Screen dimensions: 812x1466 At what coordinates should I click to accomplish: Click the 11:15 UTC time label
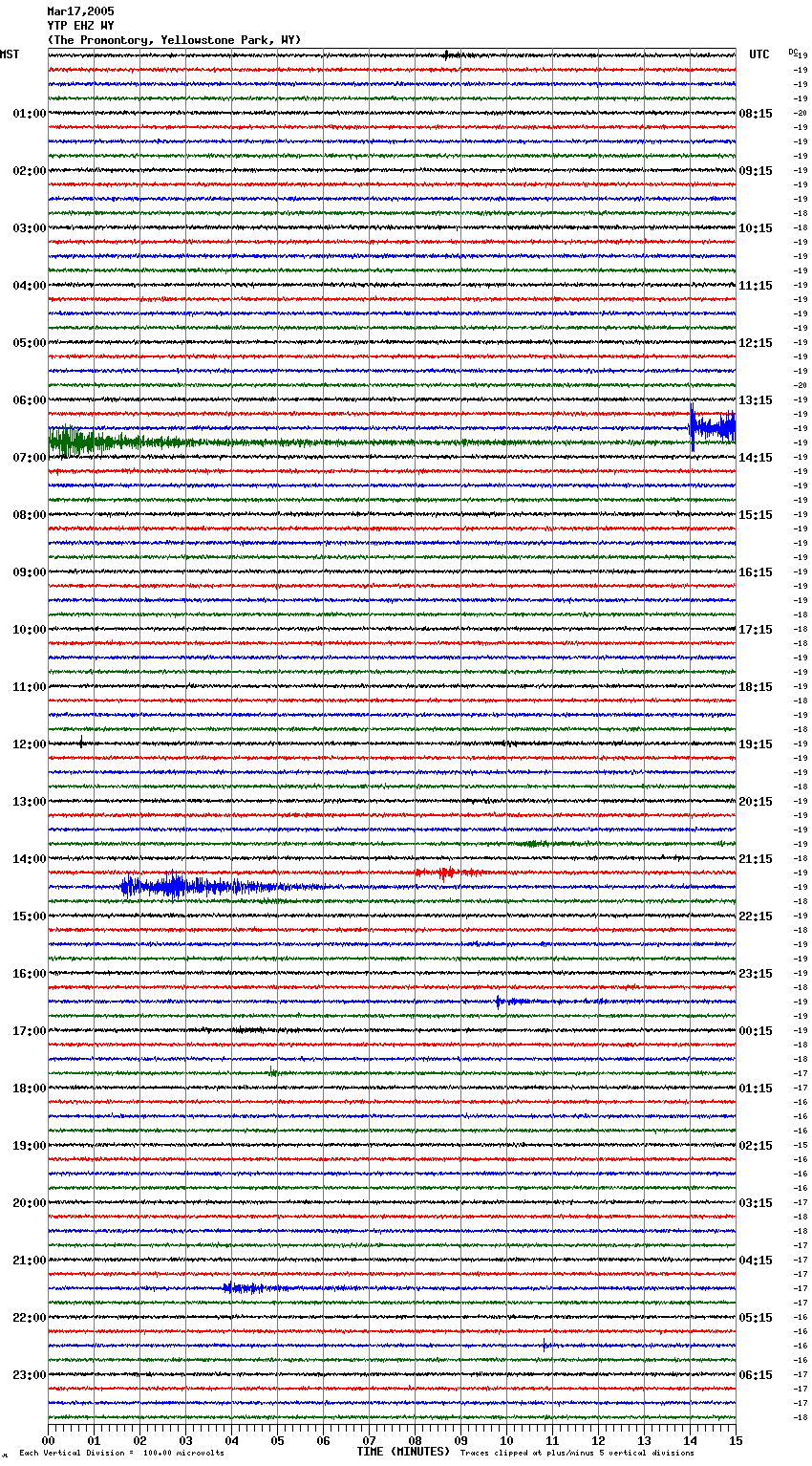click(x=756, y=286)
